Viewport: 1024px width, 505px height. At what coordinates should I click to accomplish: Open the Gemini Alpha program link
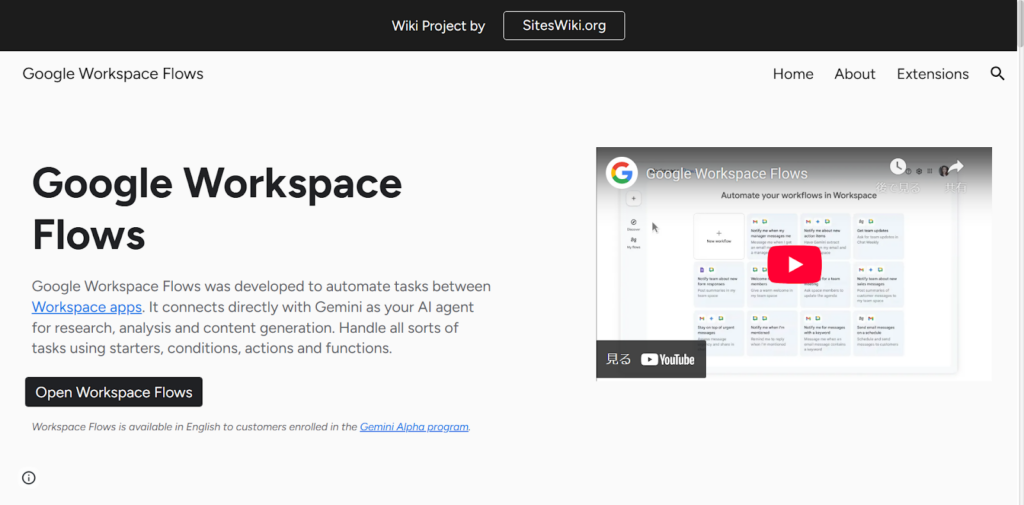click(414, 427)
